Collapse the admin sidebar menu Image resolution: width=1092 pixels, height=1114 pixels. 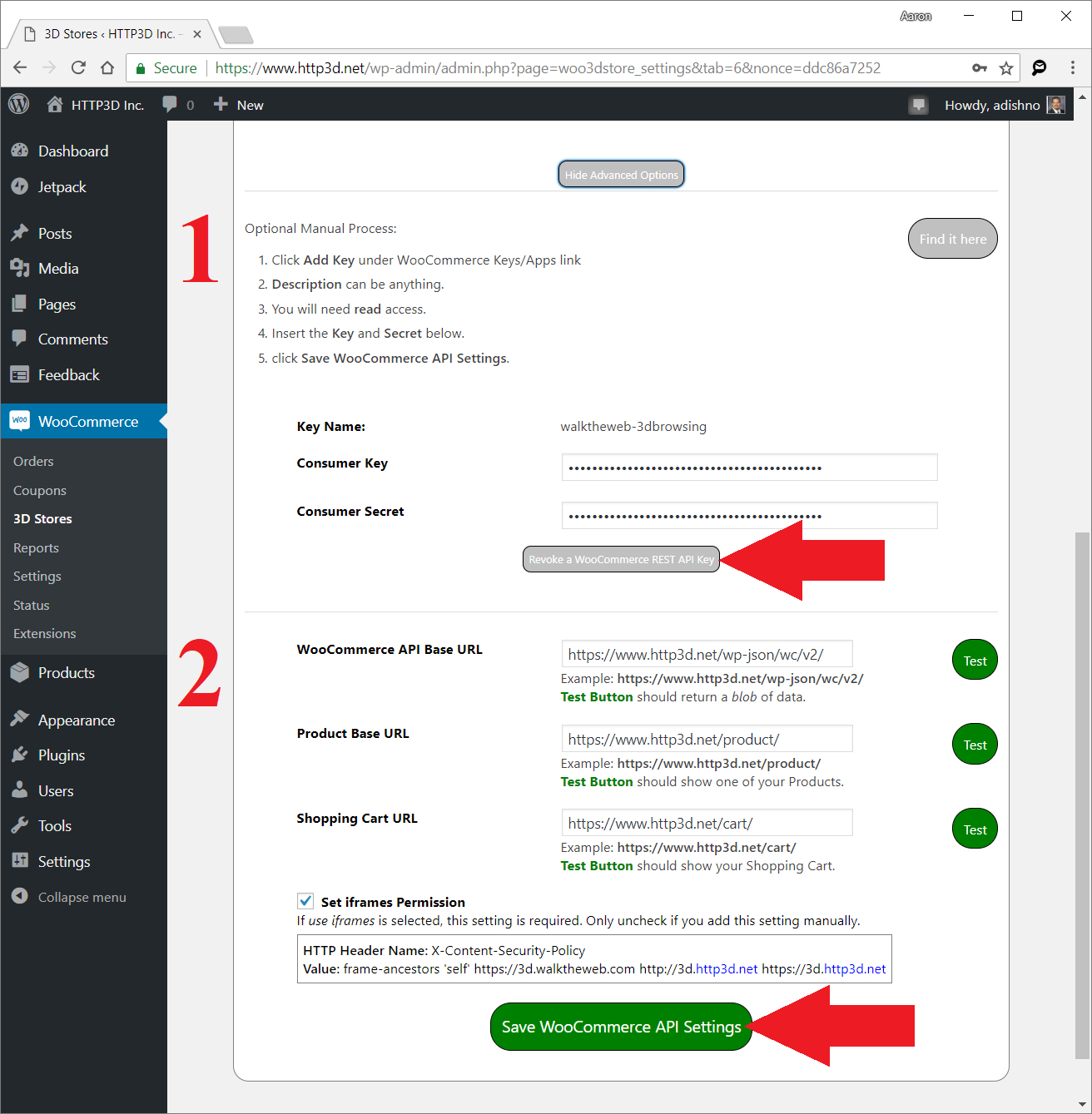pyautogui.click(x=83, y=897)
